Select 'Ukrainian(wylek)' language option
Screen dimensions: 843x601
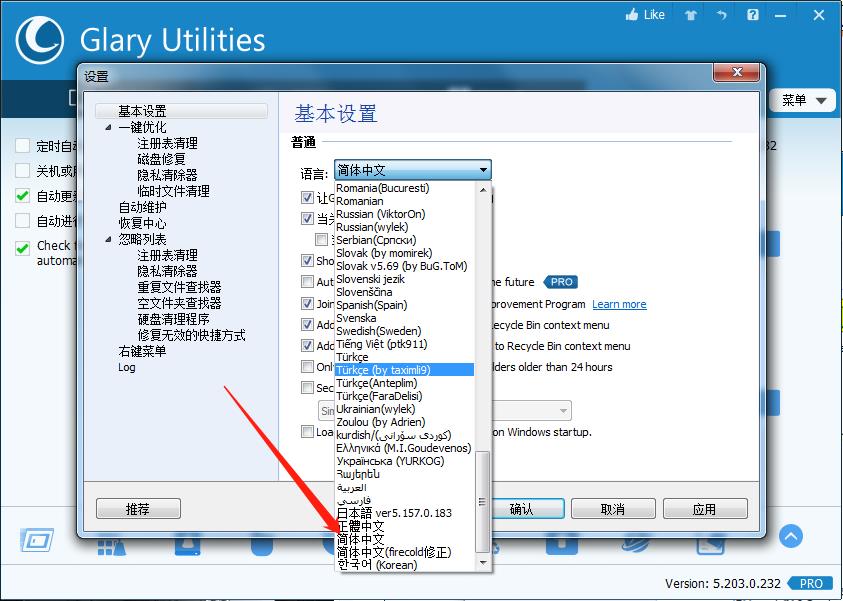[376, 409]
